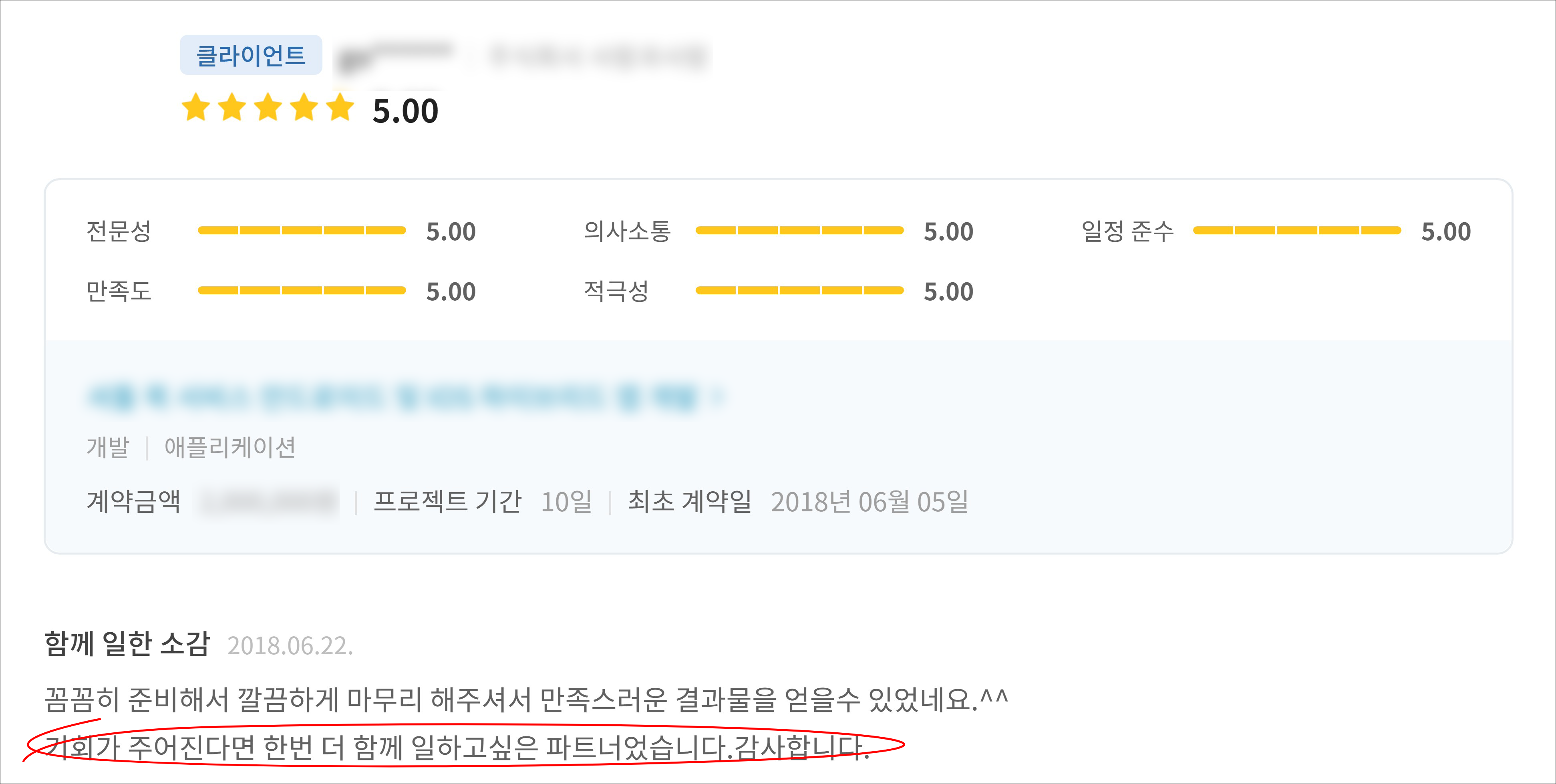Click the 적극성 rating bar
The height and width of the screenshot is (784, 1556).
pos(799,291)
